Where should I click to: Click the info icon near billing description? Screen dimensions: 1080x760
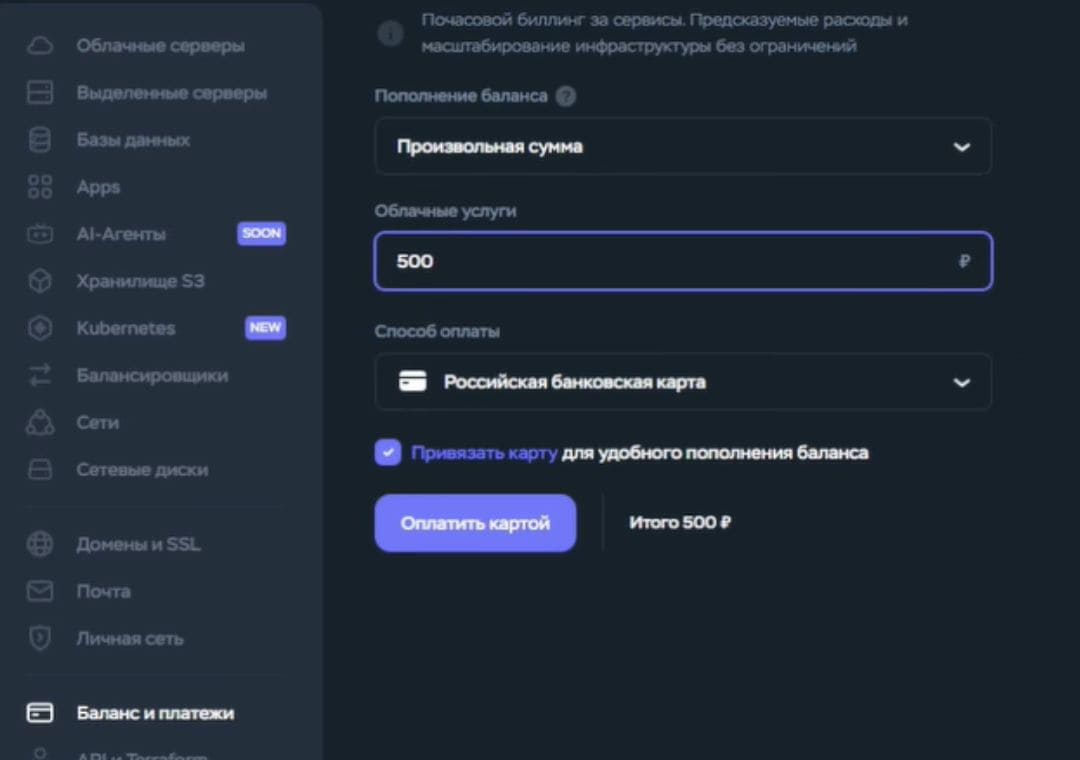coord(390,34)
